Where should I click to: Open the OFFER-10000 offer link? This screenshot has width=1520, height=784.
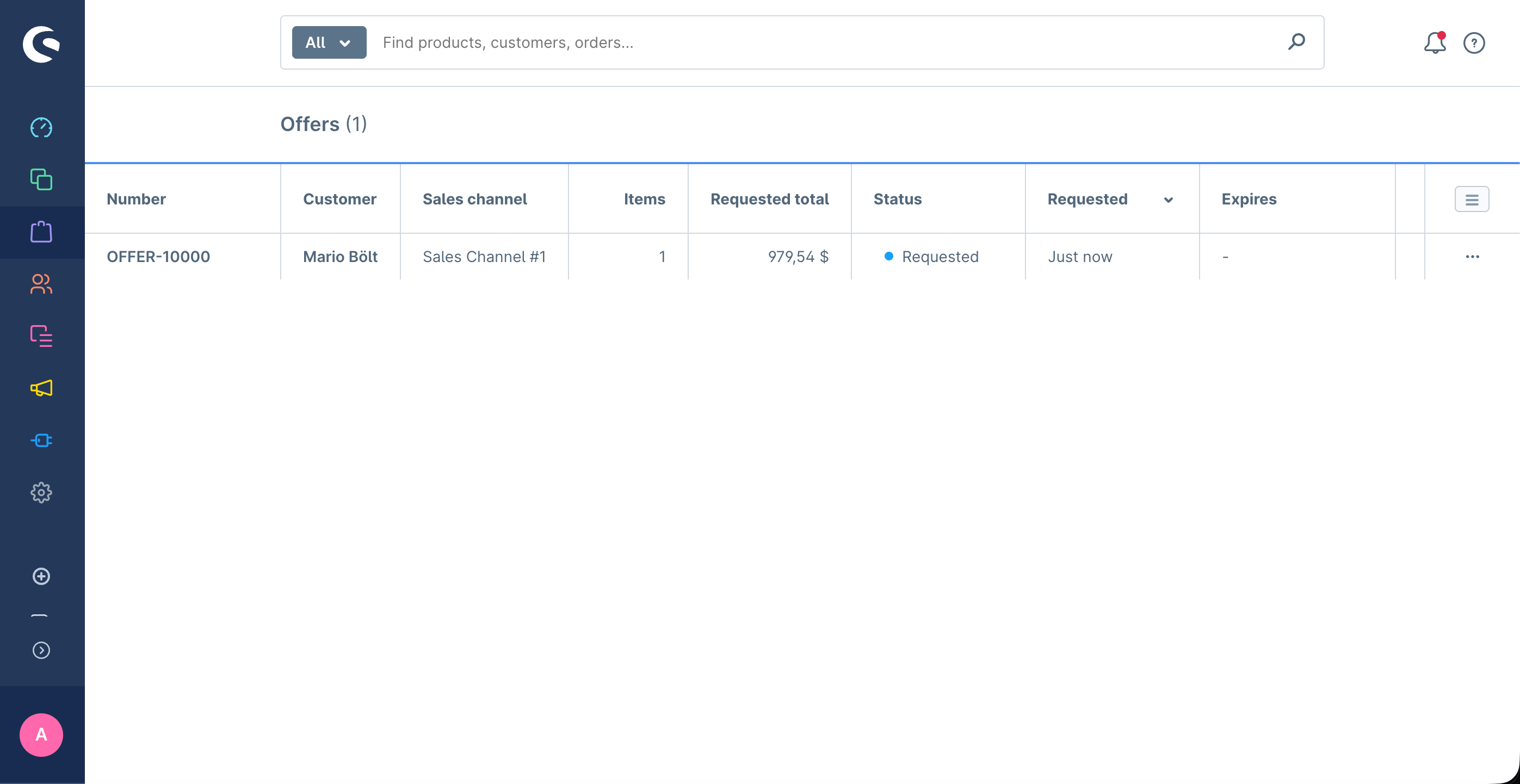(158, 257)
